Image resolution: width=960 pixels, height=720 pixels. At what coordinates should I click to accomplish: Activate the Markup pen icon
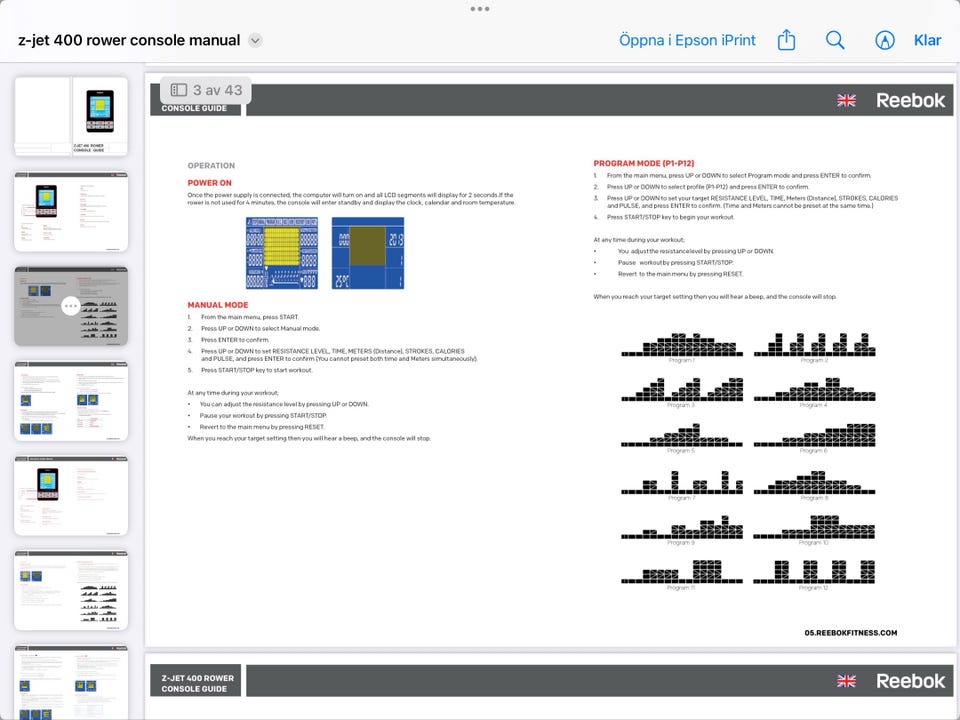(x=884, y=40)
